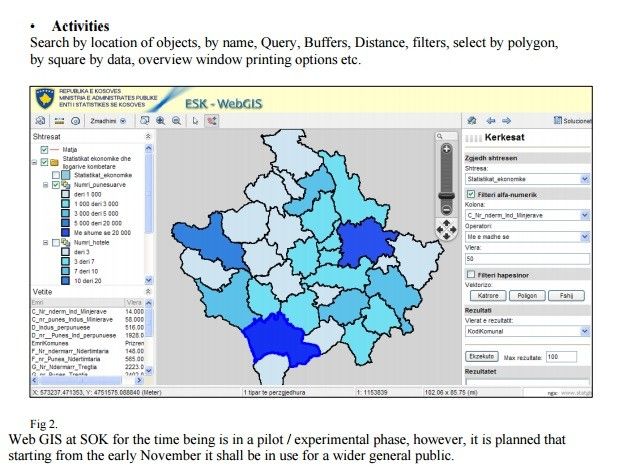Image resolution: width=637 pixels, height=473 pixels.
Task: Go forward with the right arrow icon
Action: click(x=507, y=120)
